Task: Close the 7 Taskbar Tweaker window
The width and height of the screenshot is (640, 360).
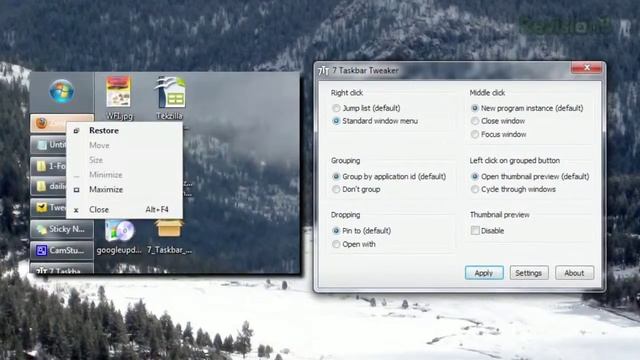Action: point(587,68)
